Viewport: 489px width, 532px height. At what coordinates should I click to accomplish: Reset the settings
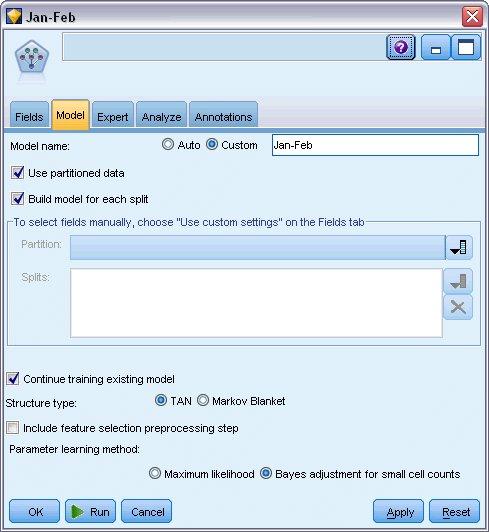click(x=455, y=511)
